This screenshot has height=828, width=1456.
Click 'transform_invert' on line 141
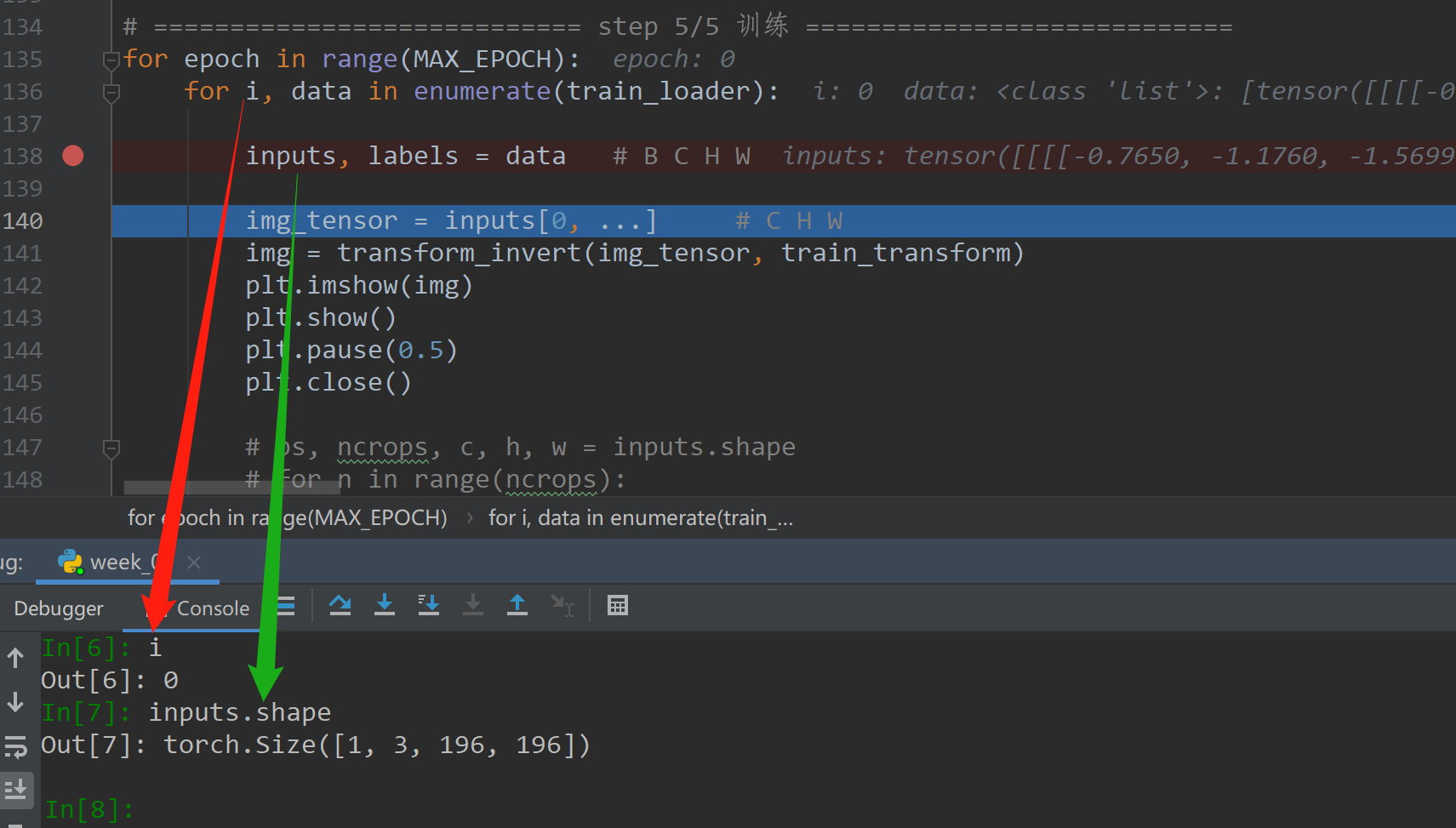pyautogui.click(x=459, y=254)
